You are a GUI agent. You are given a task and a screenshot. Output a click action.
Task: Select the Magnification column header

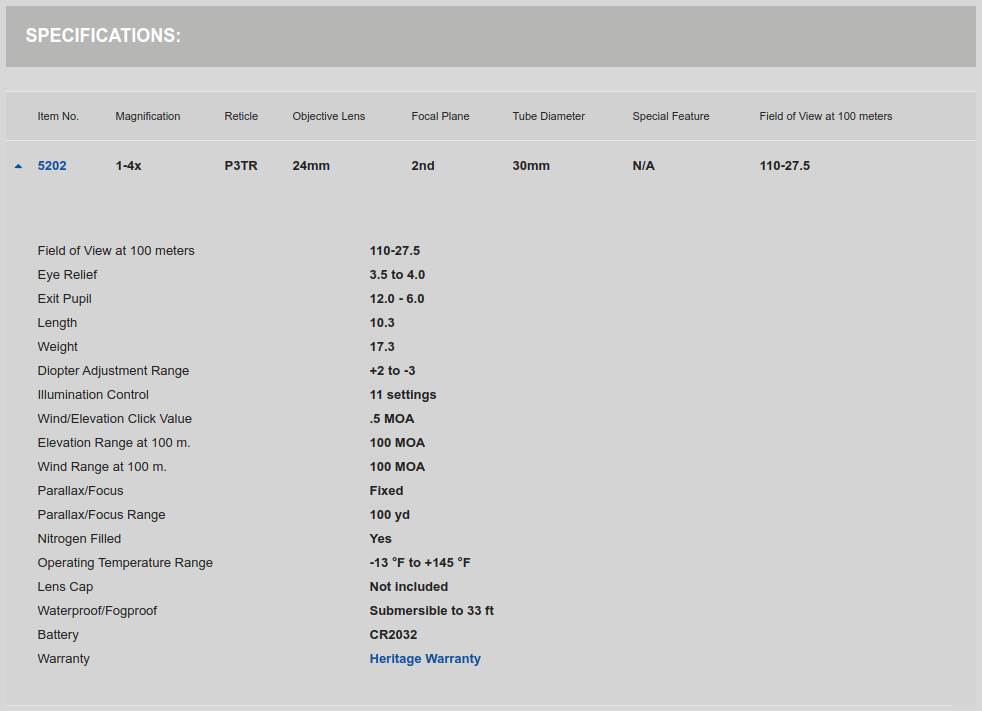[x=148, y=117]
